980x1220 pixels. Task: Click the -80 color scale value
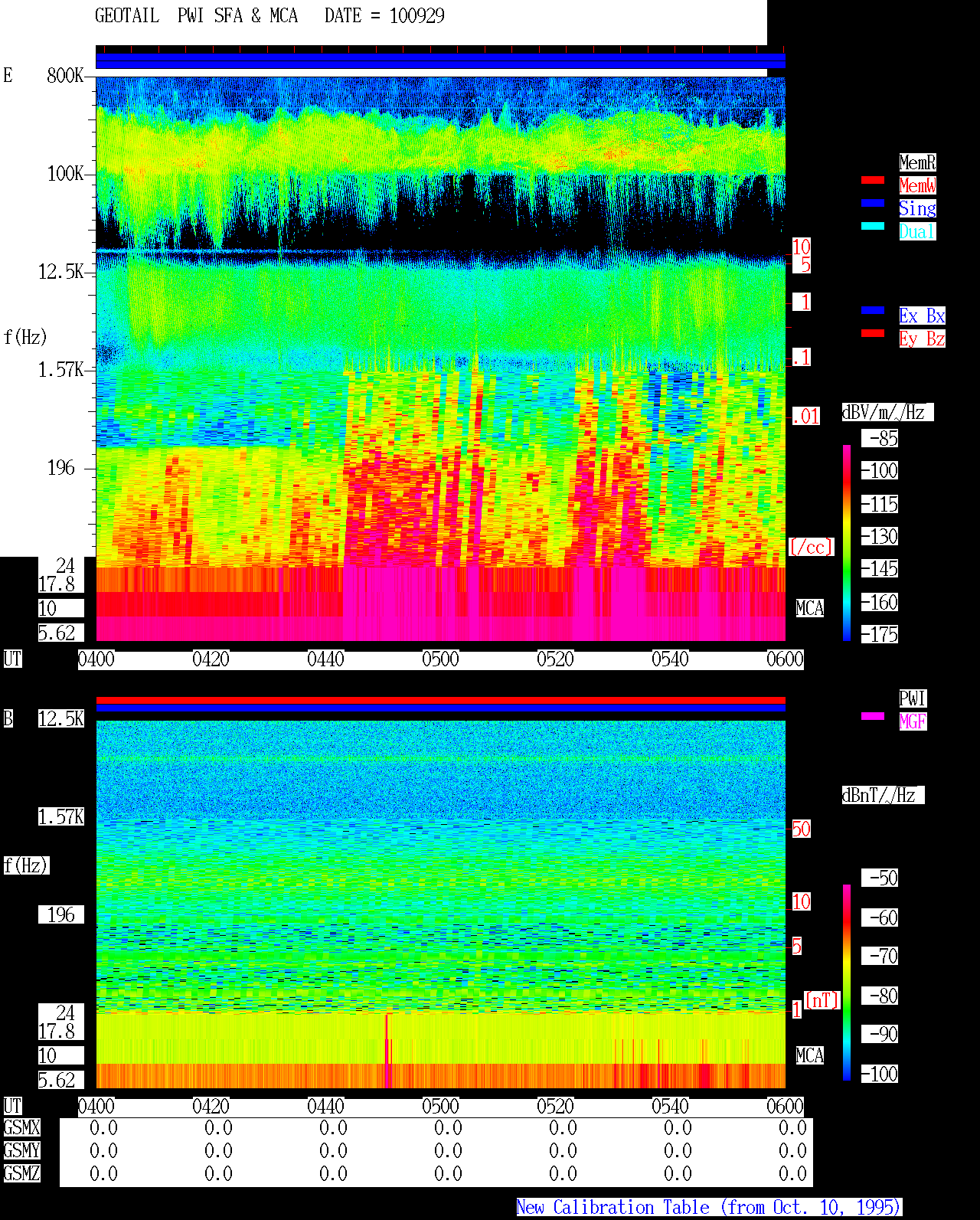coord(880,996)
